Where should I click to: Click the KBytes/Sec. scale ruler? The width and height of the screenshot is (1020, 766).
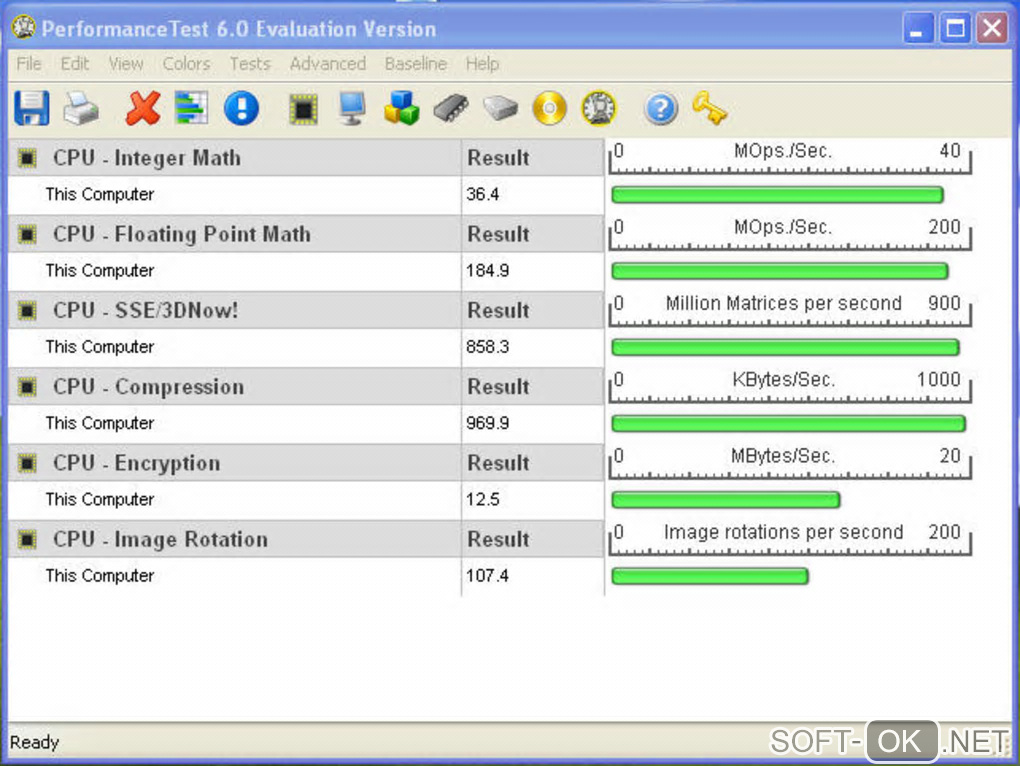point(790,387)
